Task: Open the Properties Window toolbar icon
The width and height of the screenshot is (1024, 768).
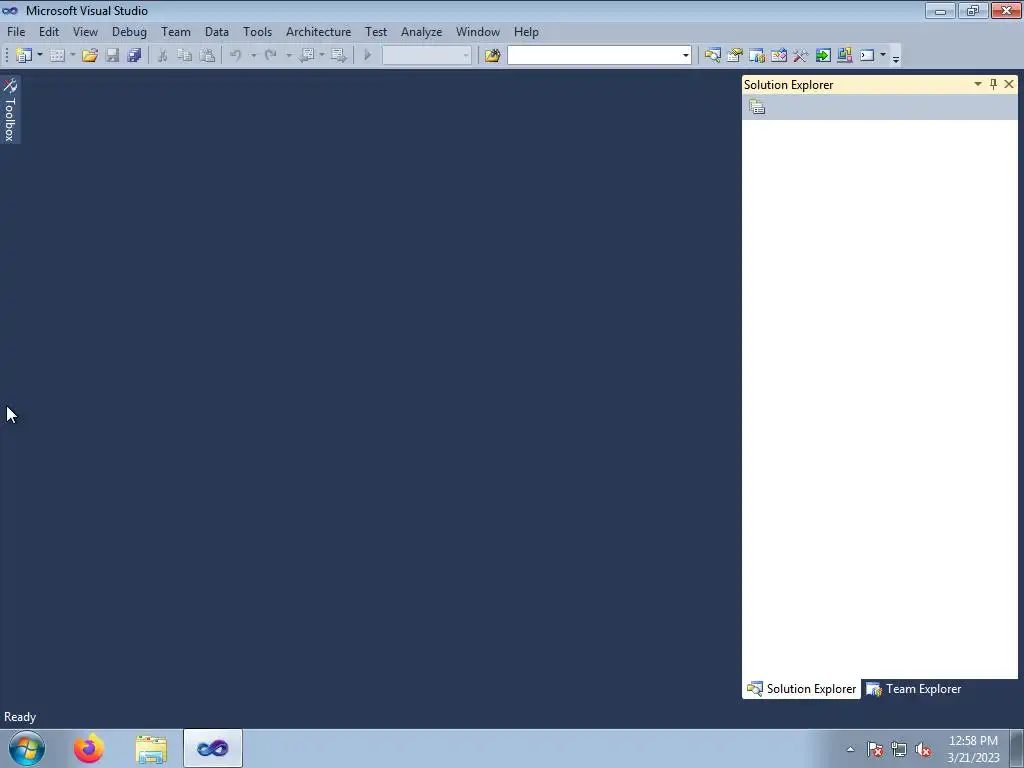Action: tap(735, 56)
